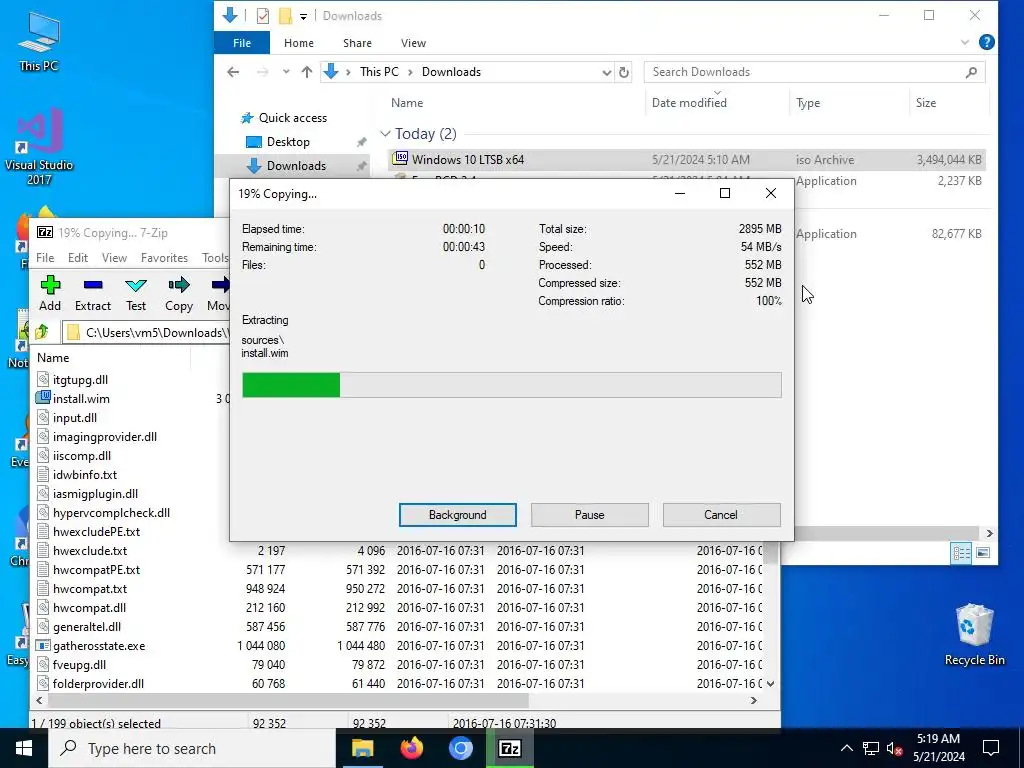Open the notification center icon

[991, 748]
